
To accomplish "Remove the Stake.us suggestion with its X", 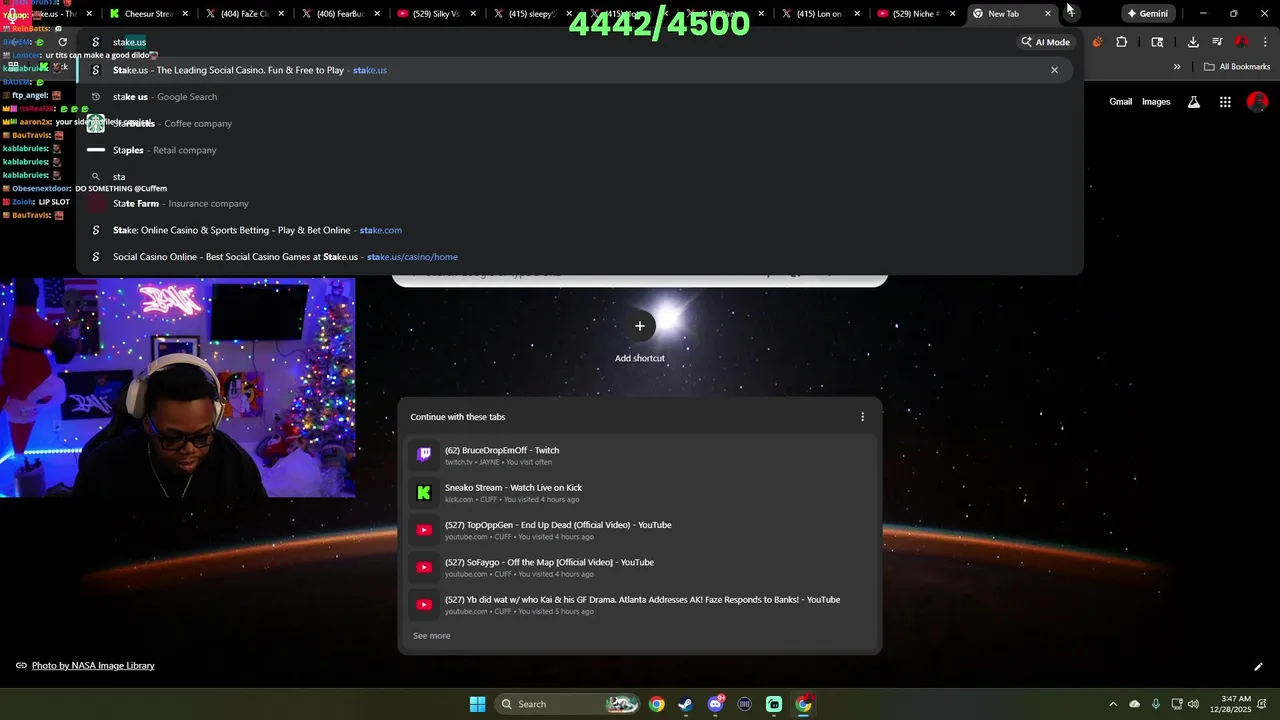I will [x=1054, y=70].
